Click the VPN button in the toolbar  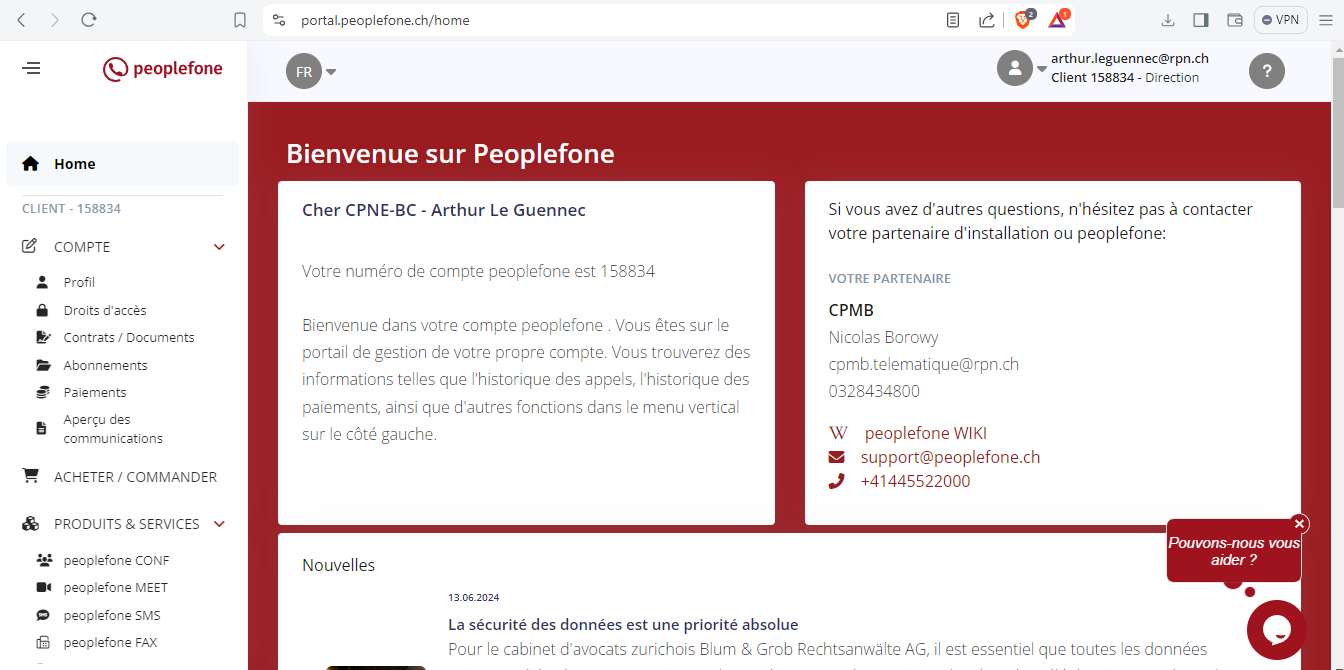click(x=1280, y=20)
